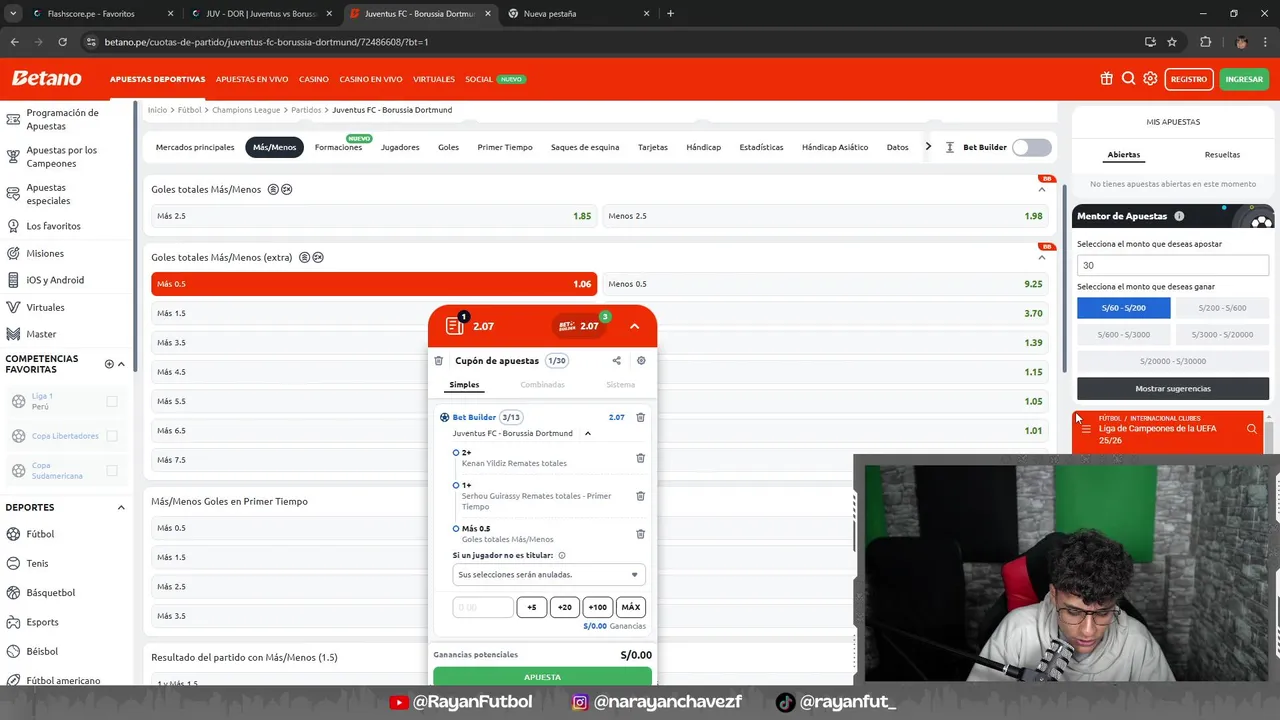This screenshot has width=1280, height=720.
Task: Remove Serhou Guirassy Remates totales selection
Action: [x=640, y=496]
